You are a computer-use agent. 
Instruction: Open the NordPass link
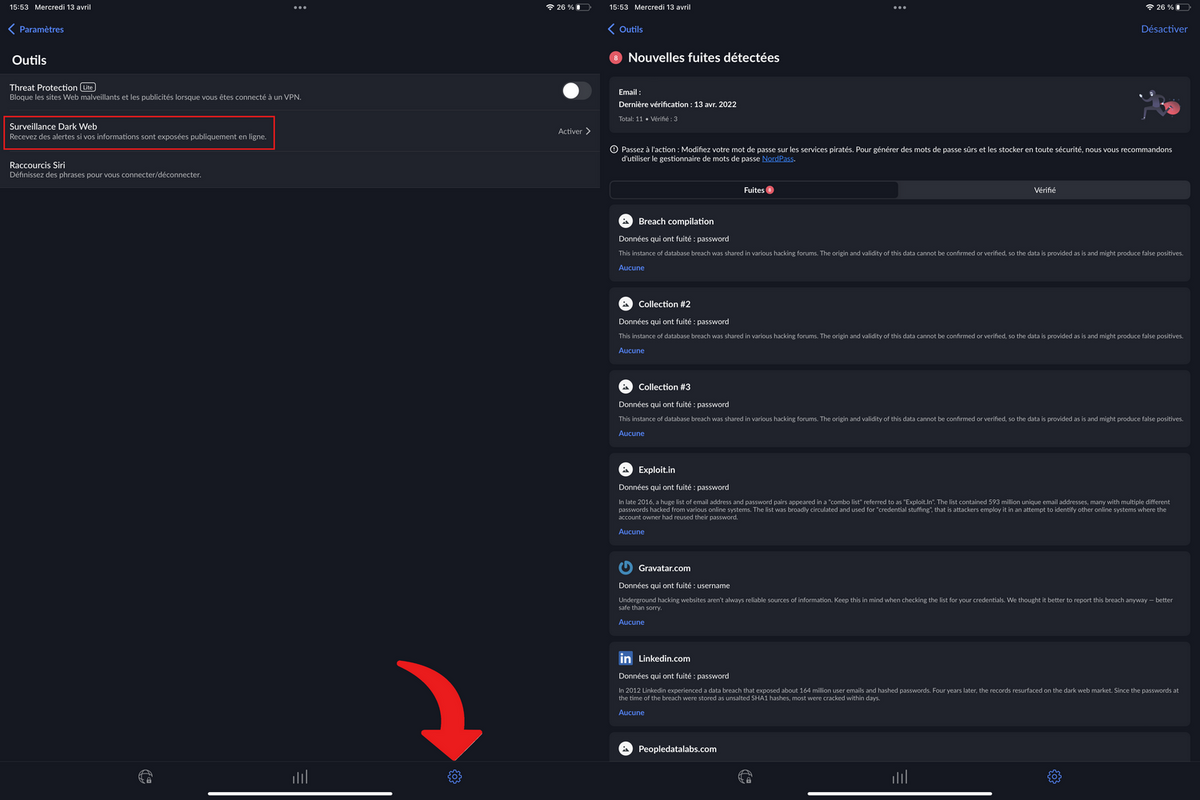778,158
